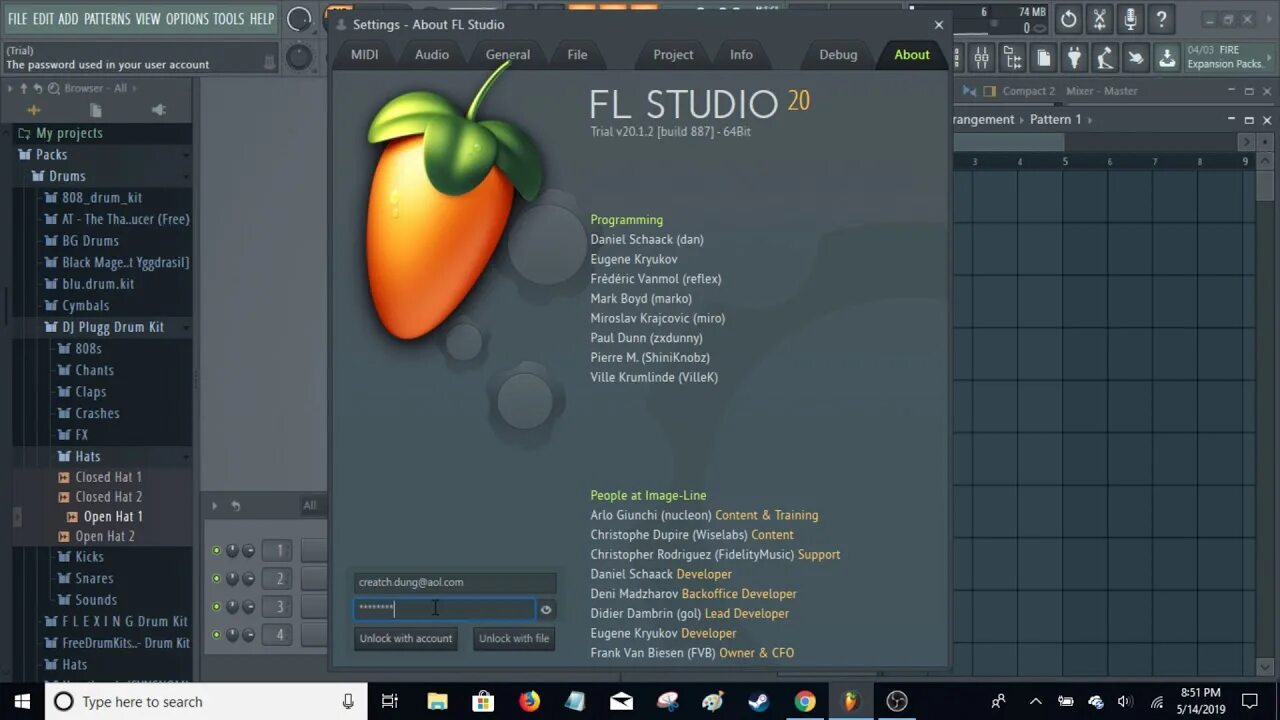Toggle password visibility eye icon
This screenshot has height=720, width=1280.
pyautogui.click(x=546, y=609)
